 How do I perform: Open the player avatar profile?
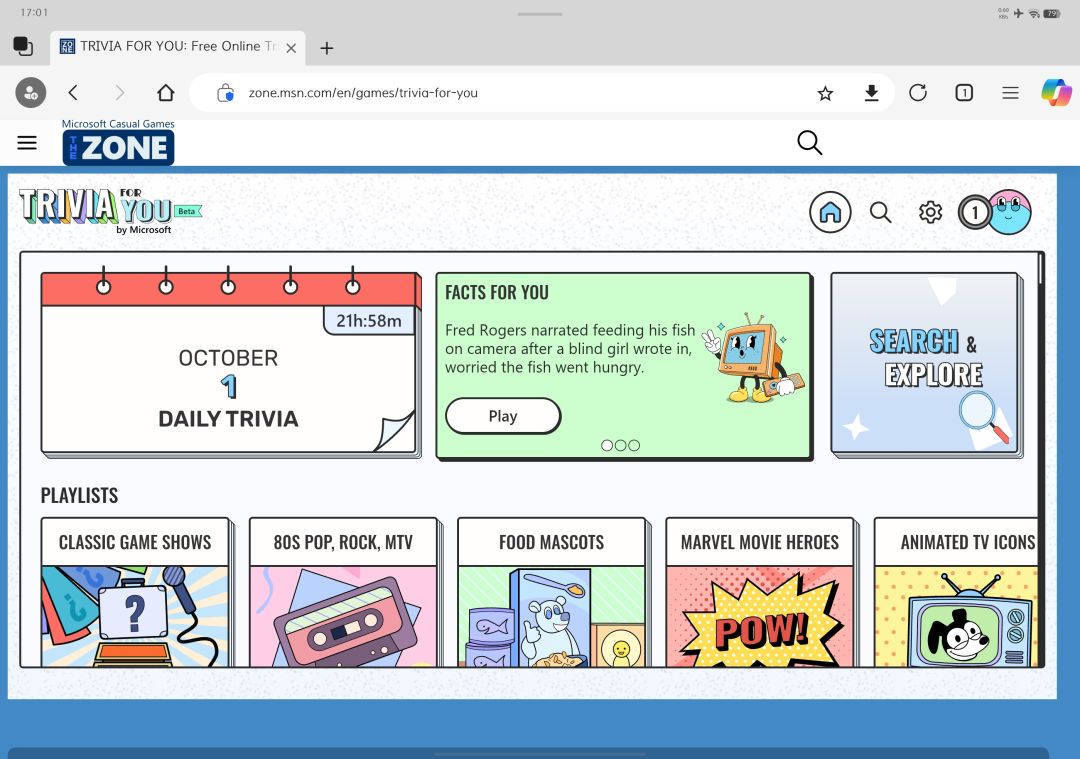[x=1009, y=212]
